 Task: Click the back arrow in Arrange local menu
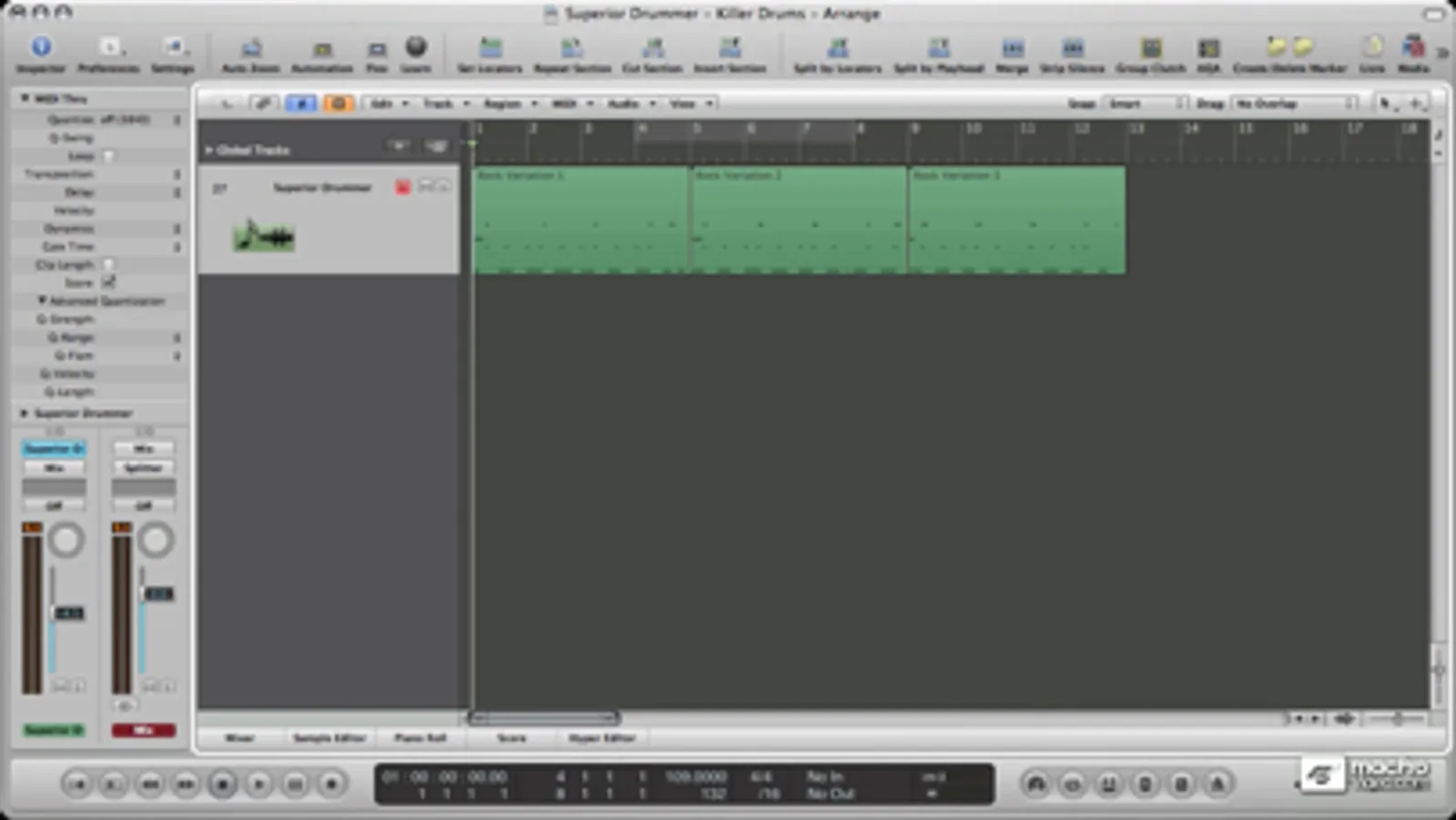coord(228,104)
